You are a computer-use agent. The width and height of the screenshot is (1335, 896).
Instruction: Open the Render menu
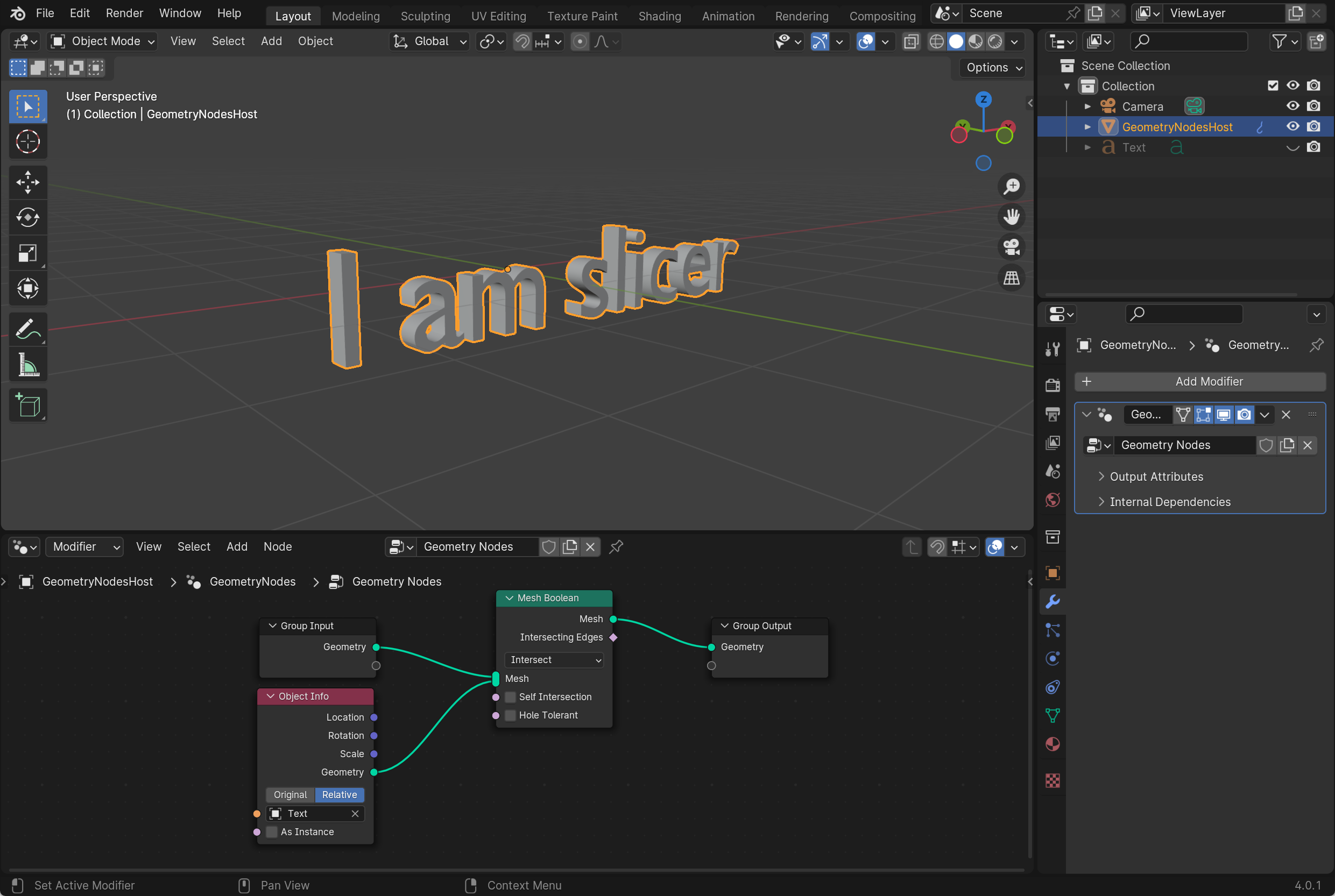pyautogui.click(x=124, y=12)
